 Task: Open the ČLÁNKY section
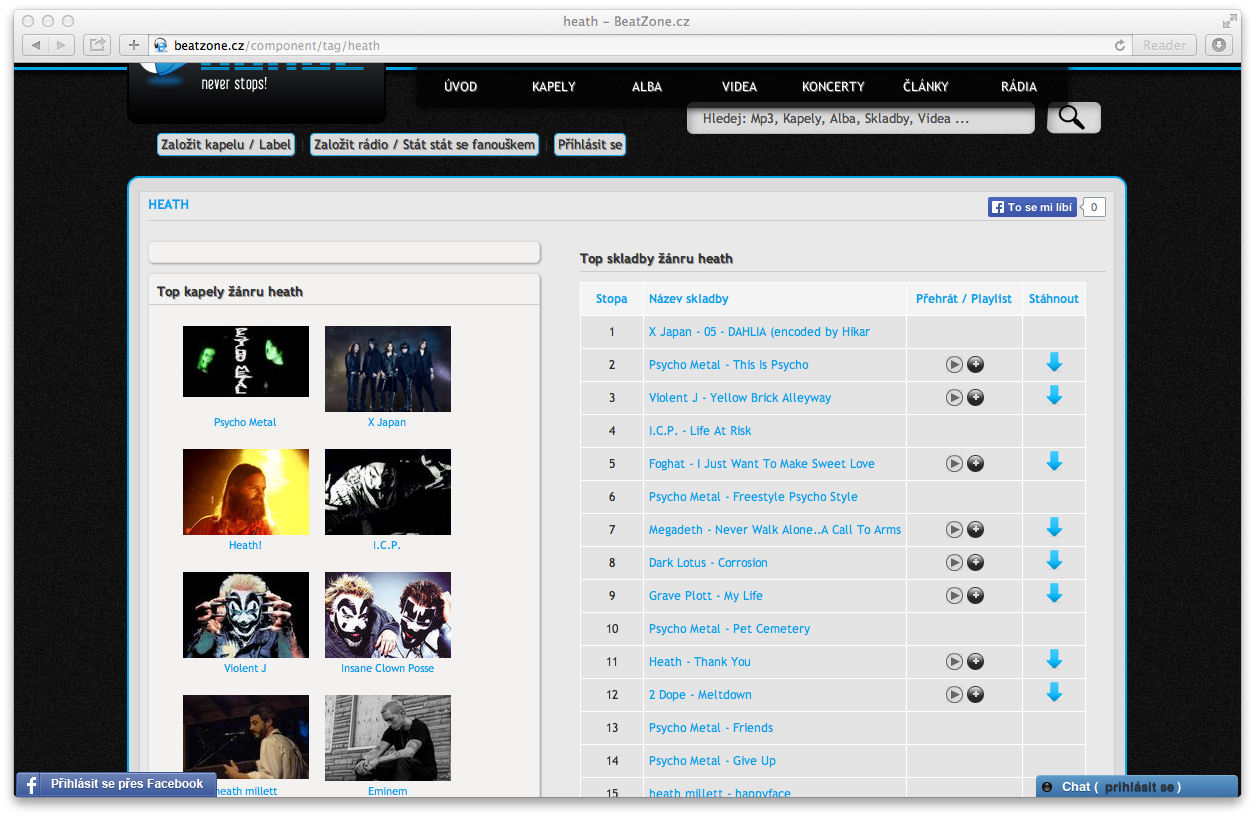tap(926, 87)
